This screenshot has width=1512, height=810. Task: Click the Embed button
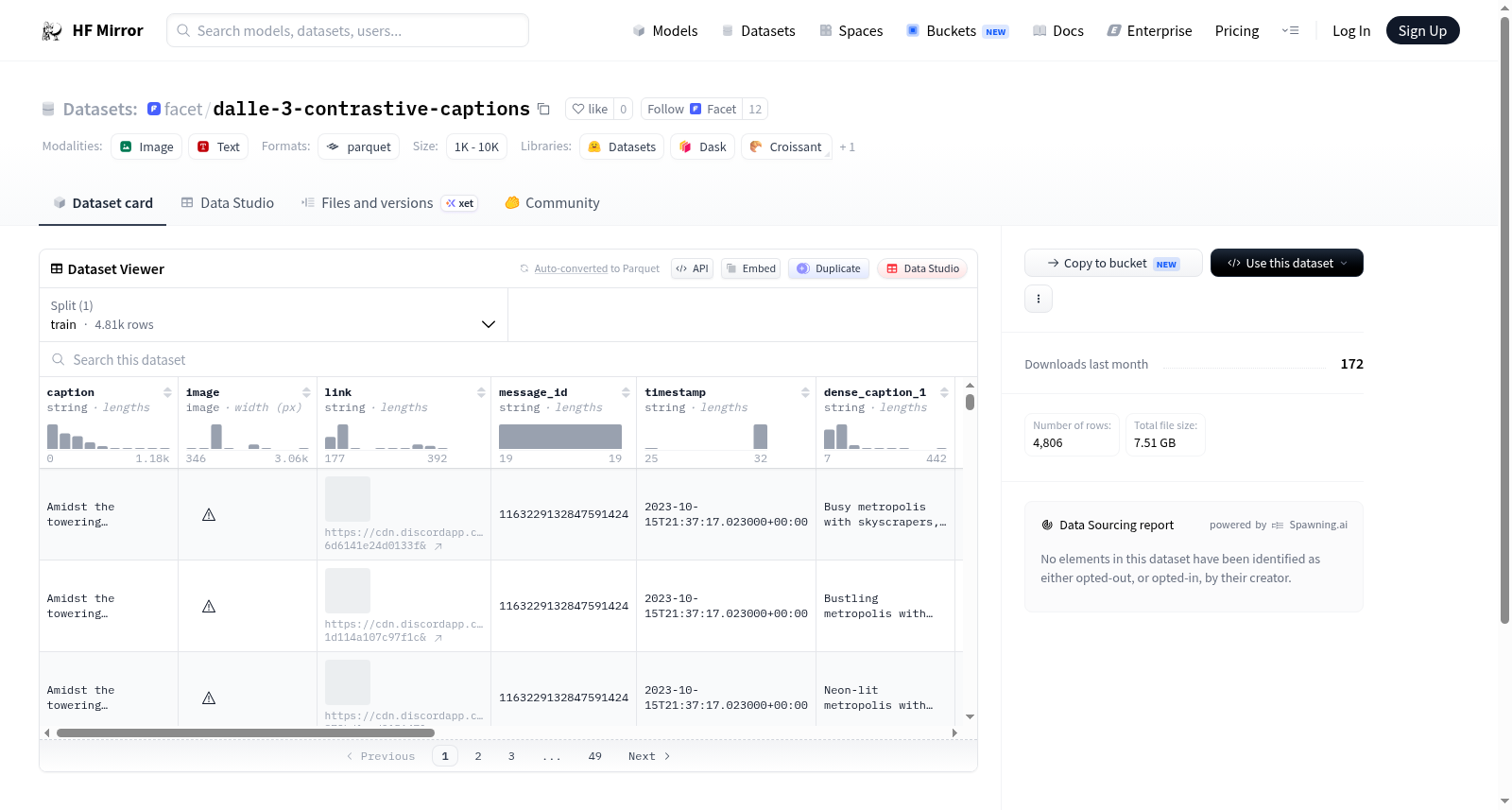coord(750,268)
